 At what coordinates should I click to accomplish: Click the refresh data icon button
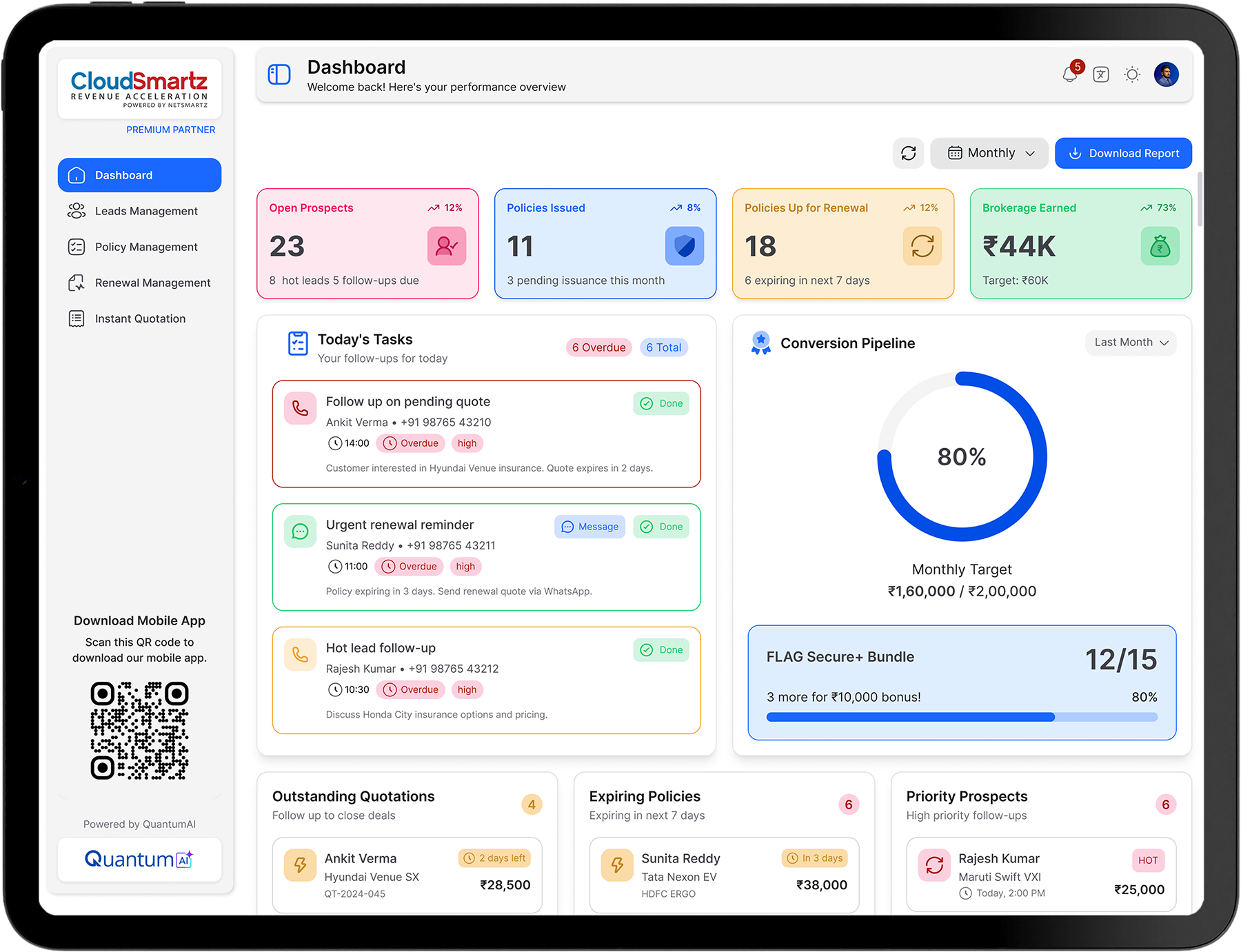908,153
